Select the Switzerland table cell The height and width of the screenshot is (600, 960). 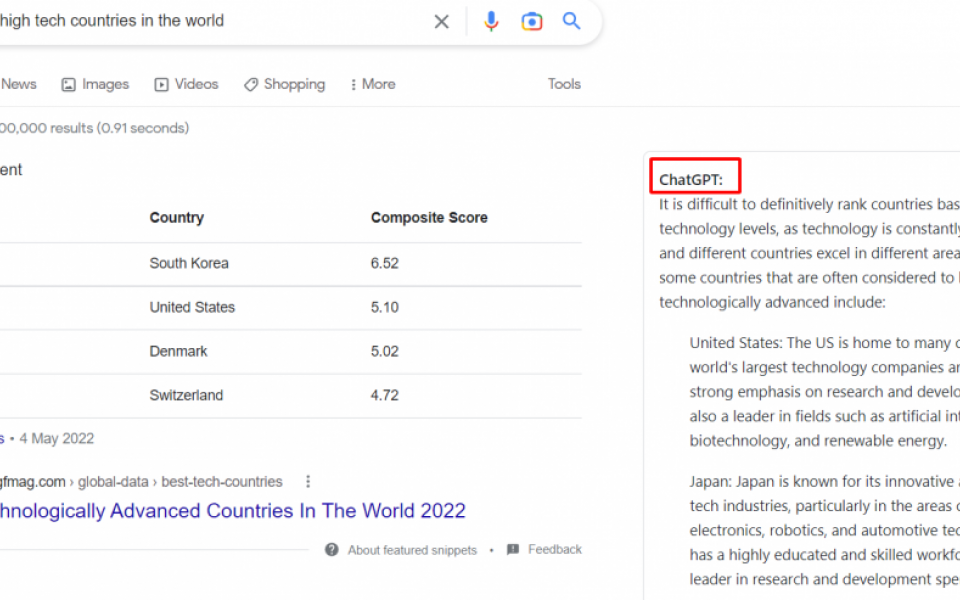tap(186, 396)
